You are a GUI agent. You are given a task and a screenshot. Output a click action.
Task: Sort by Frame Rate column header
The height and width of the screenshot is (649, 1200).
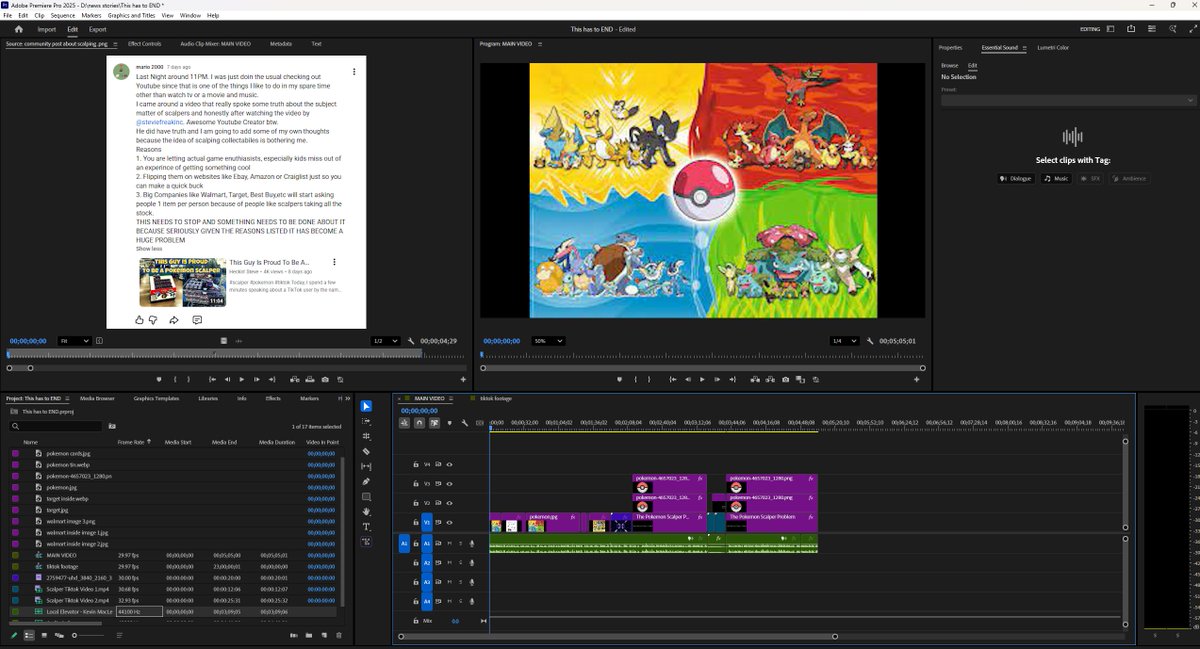[131, 441]
